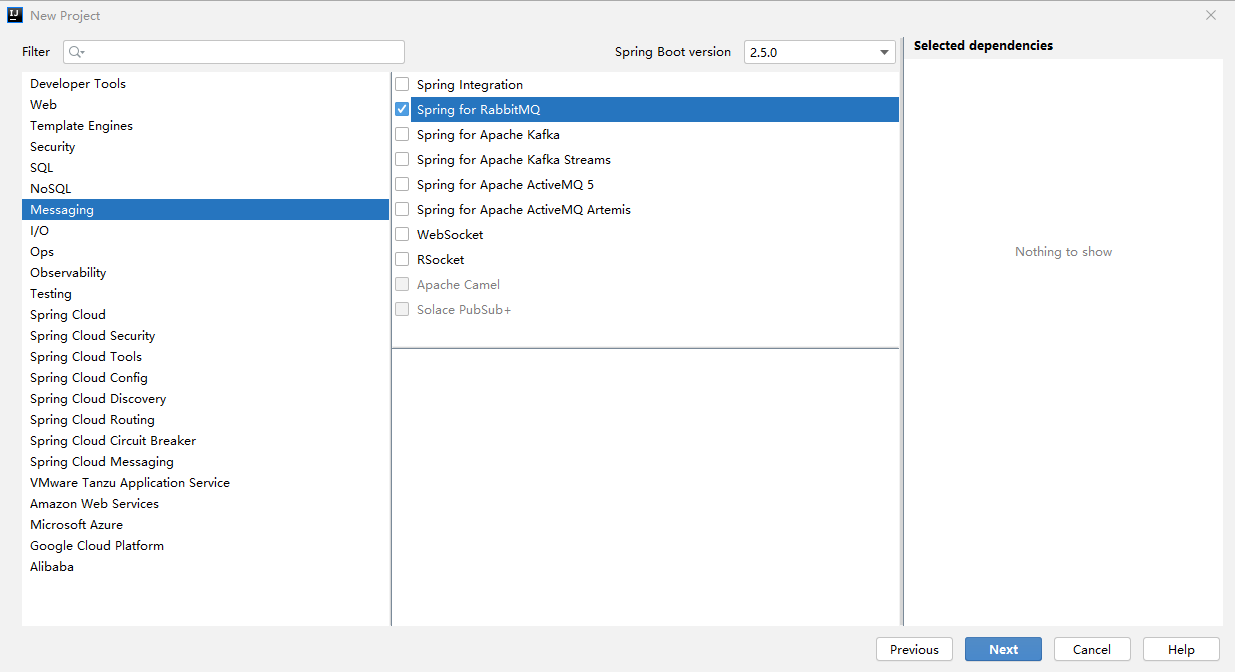Enable the Spring for Apache Kafka checkbox
This screenshot has width=1235, height=672.
(x=402, y=135)
